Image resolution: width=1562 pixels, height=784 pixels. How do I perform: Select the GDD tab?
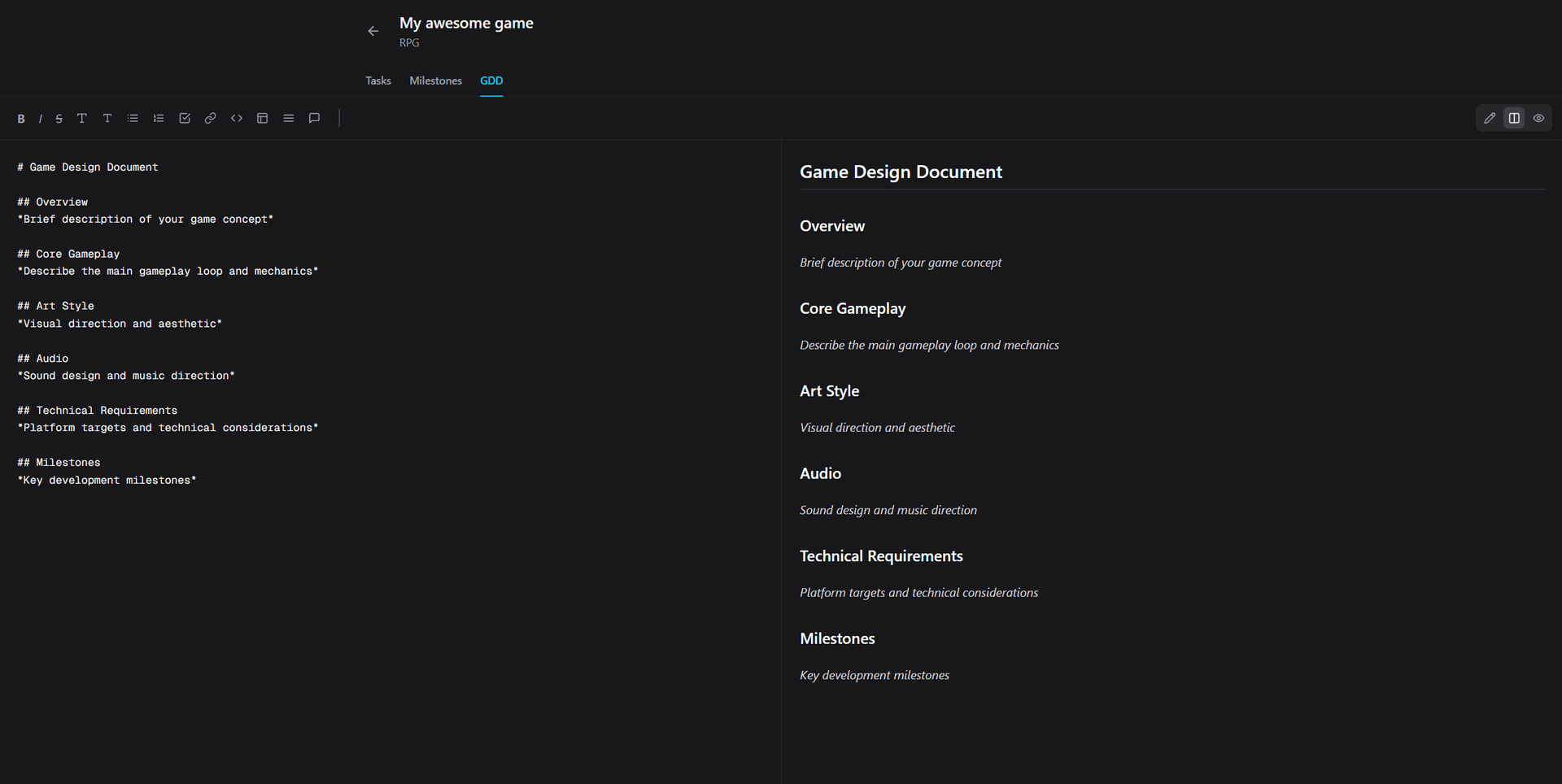click(x=491, y=81)
